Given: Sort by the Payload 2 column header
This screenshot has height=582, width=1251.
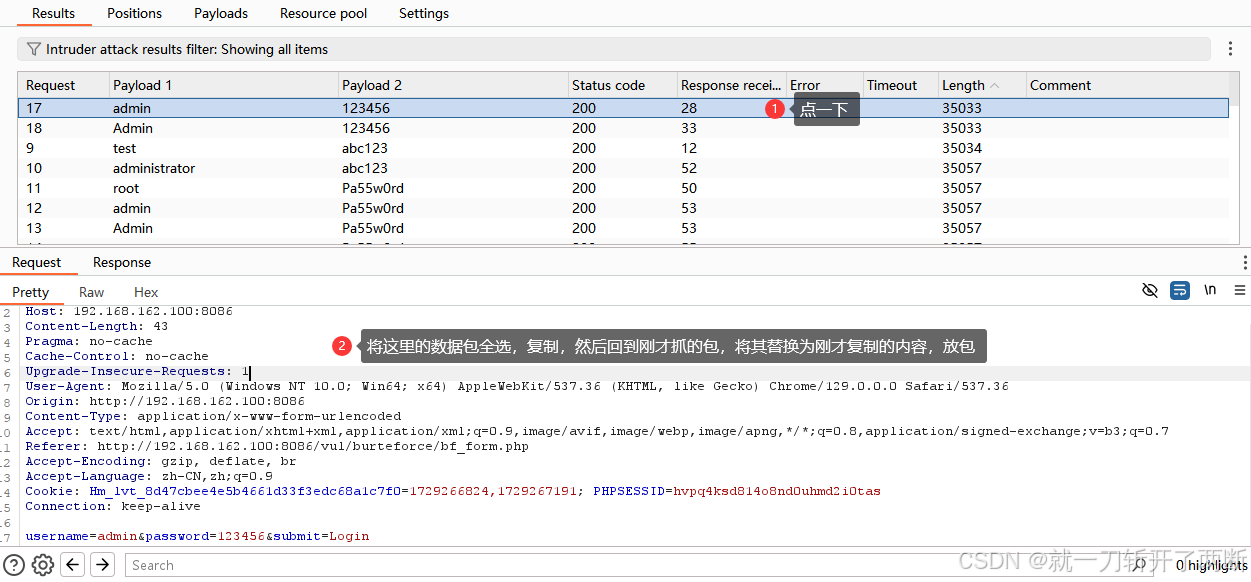Looking at the screenshot, I should (452, 85).
